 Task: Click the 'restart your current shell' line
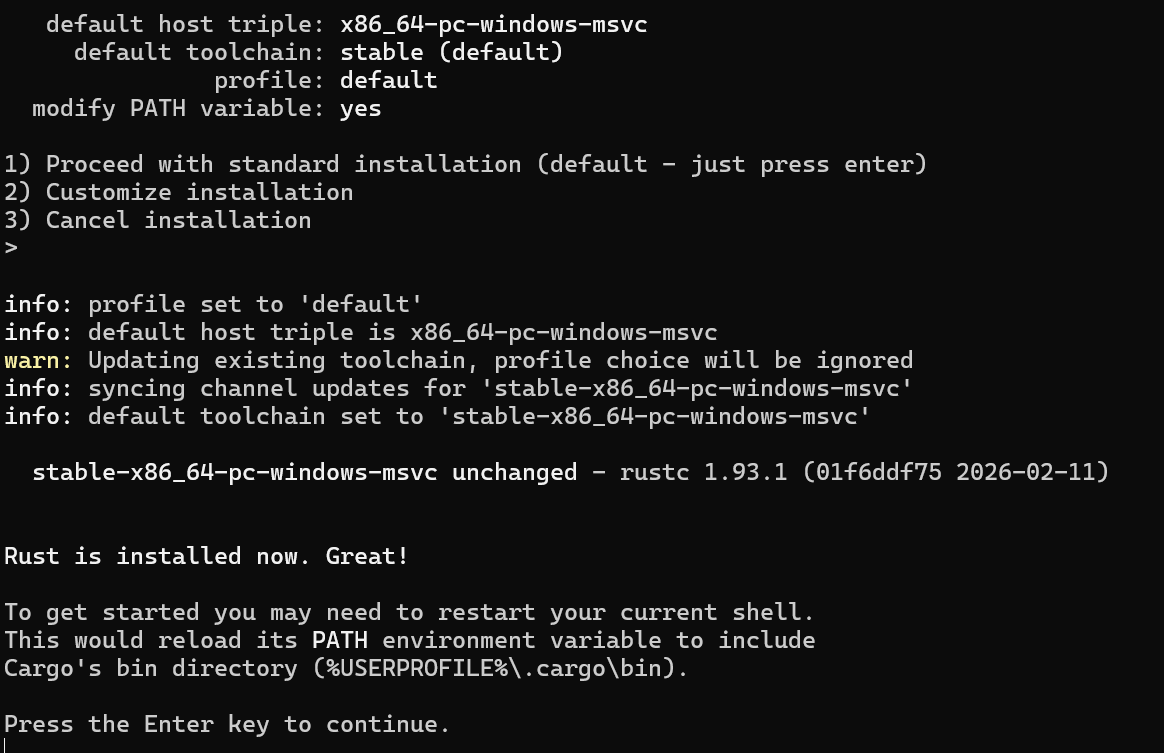[409, 612]
